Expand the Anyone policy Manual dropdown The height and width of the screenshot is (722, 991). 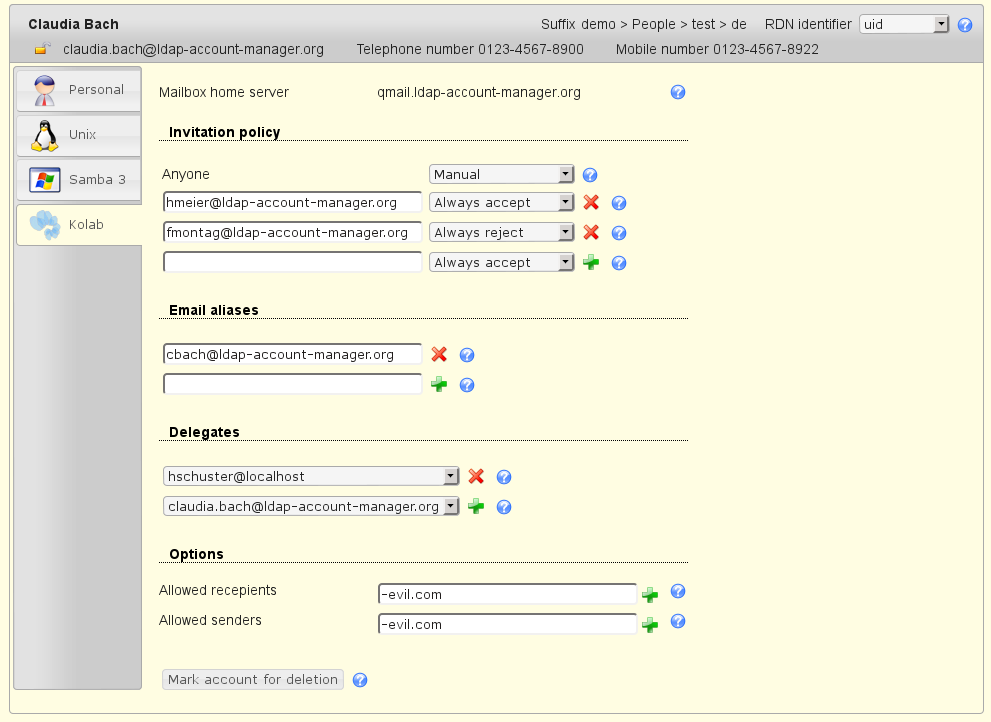(501, 174)
